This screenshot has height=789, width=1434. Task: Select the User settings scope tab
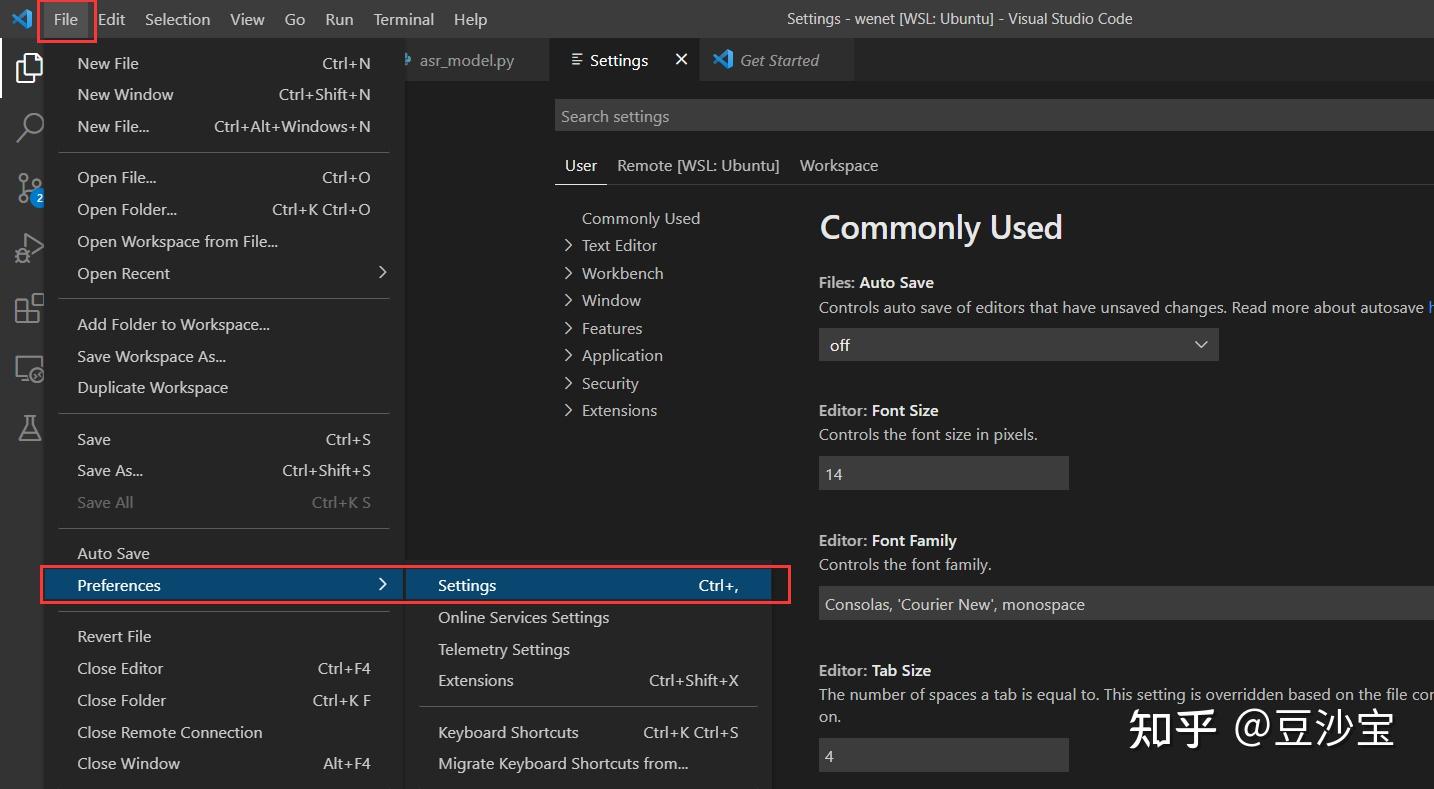(581, 165)
